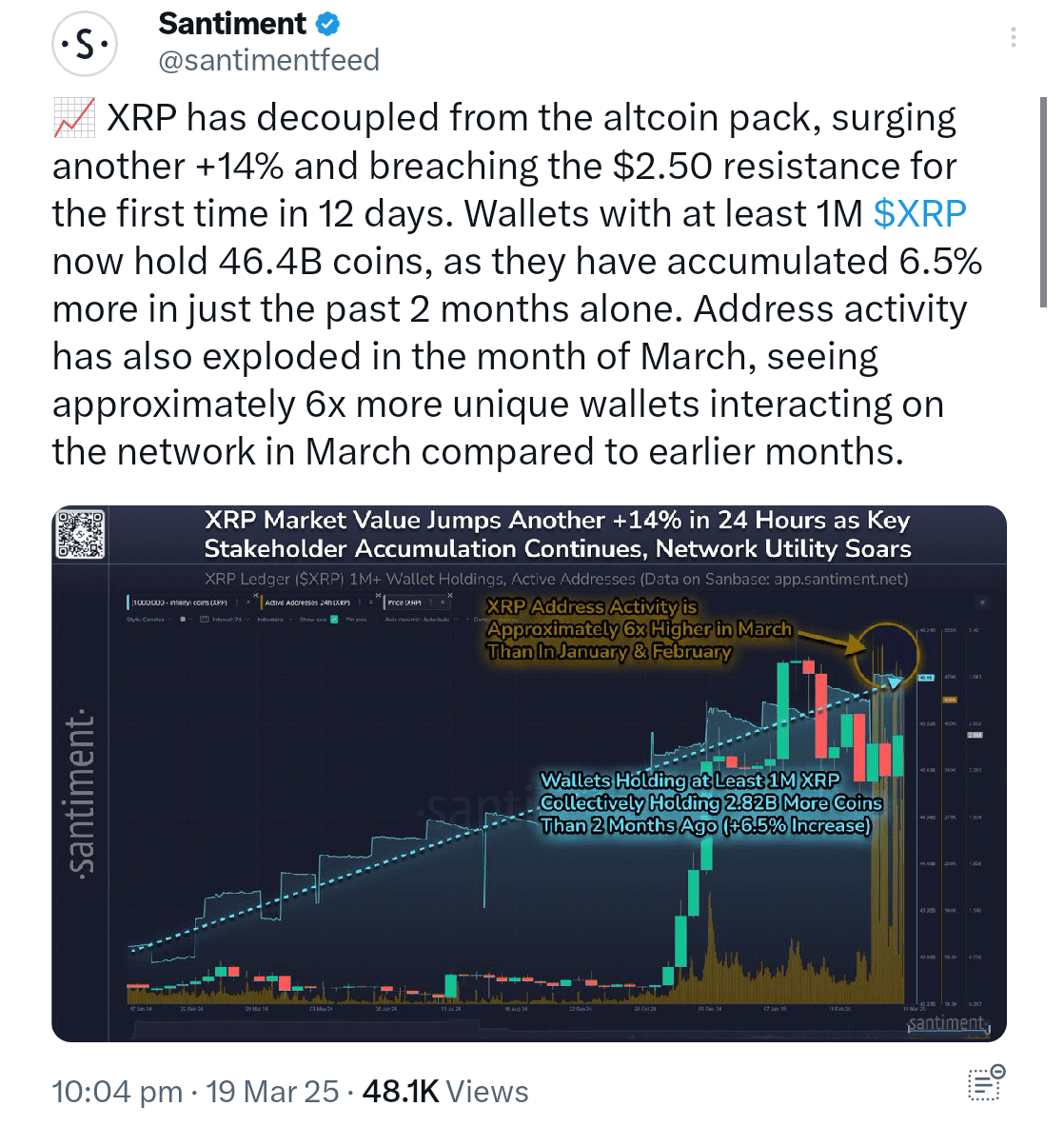Visit the @santimentfeed profile handle
Viewport: 1064px width, 1126px height.
pyautogui.click(x=269, y=59)
